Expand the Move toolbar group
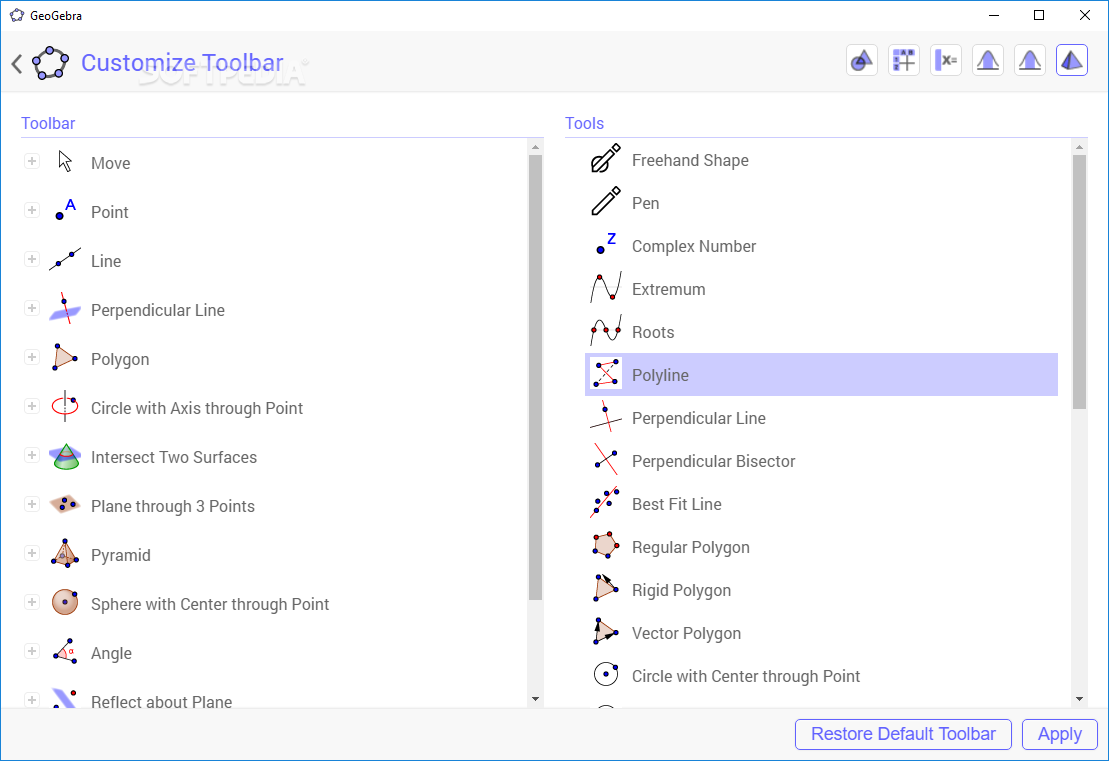Screen dimensions: 1109x761 pos(32,161)
